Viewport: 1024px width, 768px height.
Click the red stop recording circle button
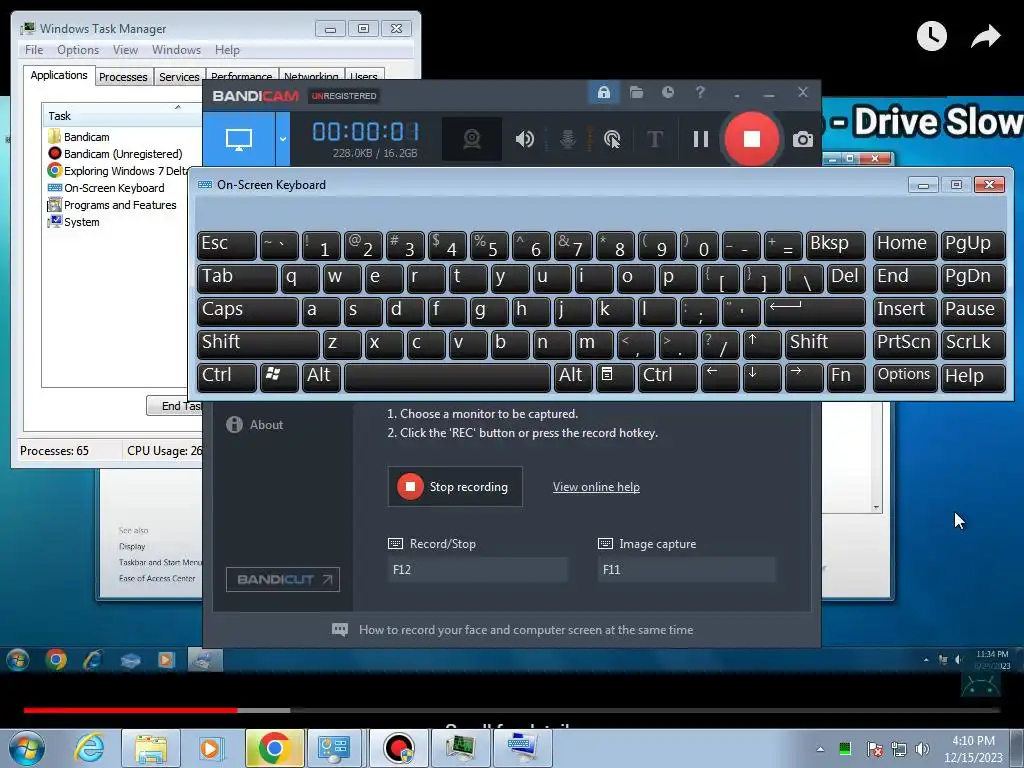coord(752,138)
